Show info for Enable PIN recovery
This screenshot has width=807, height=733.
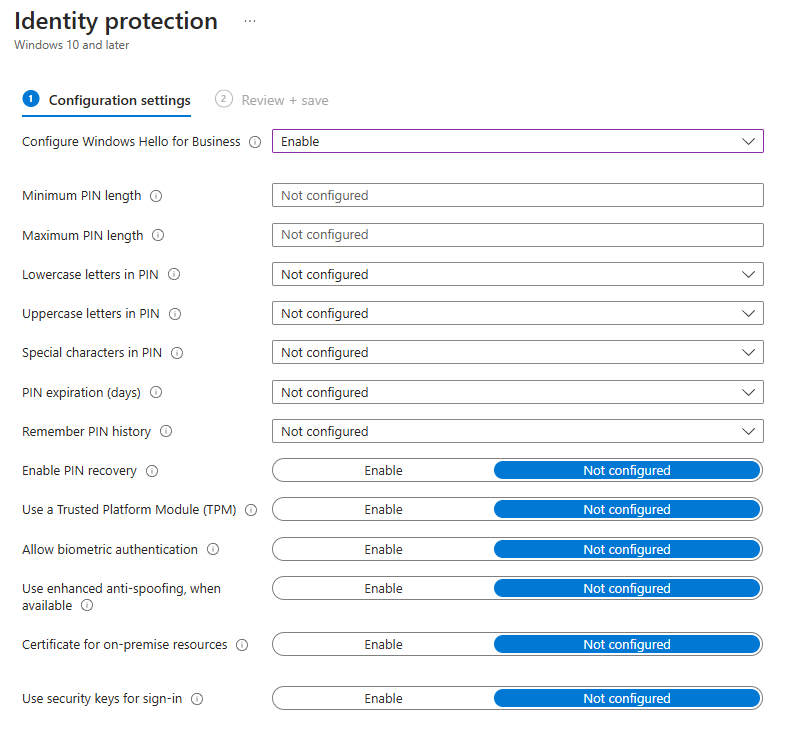pos(152,471)
